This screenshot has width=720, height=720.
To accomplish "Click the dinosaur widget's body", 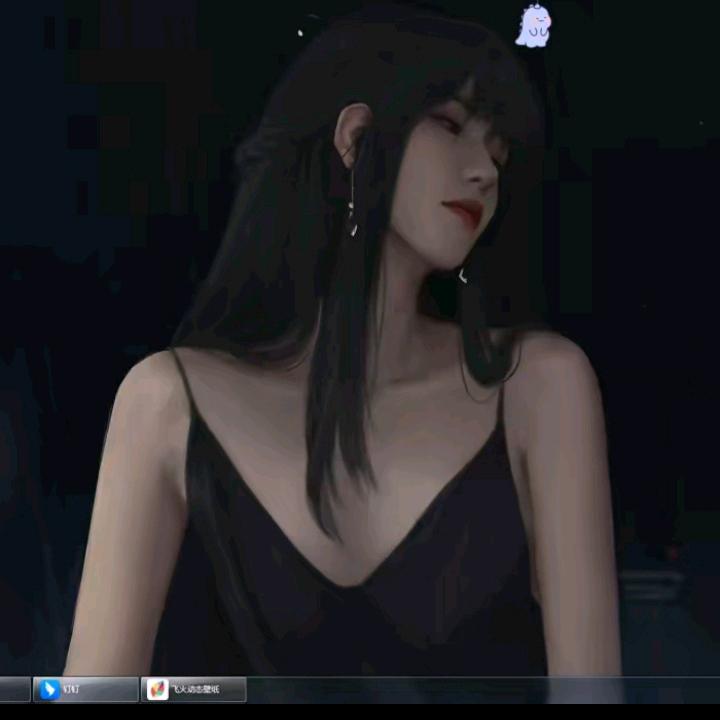I will [x=532, y=34].
